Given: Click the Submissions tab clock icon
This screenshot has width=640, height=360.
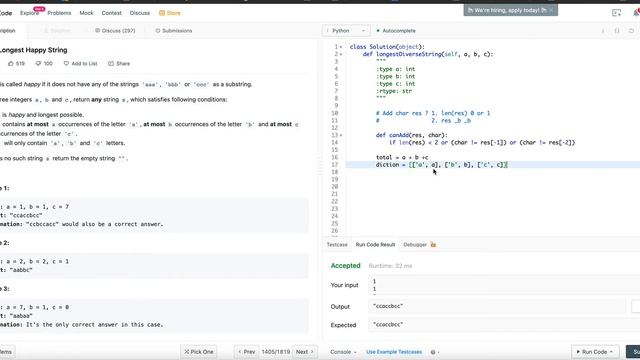Looking at the screenshot, I should point(158,31).
